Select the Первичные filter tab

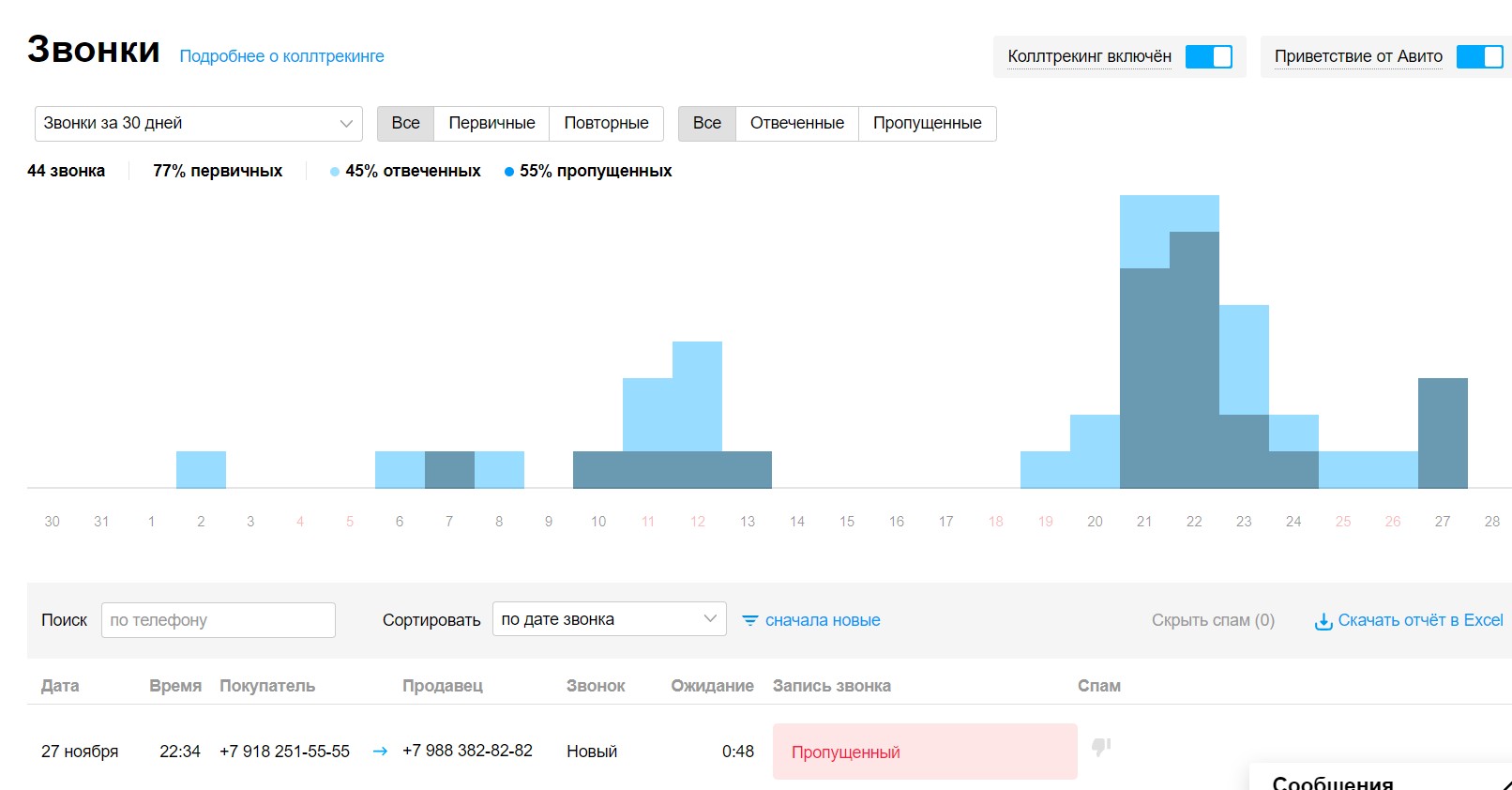[491, 123]
